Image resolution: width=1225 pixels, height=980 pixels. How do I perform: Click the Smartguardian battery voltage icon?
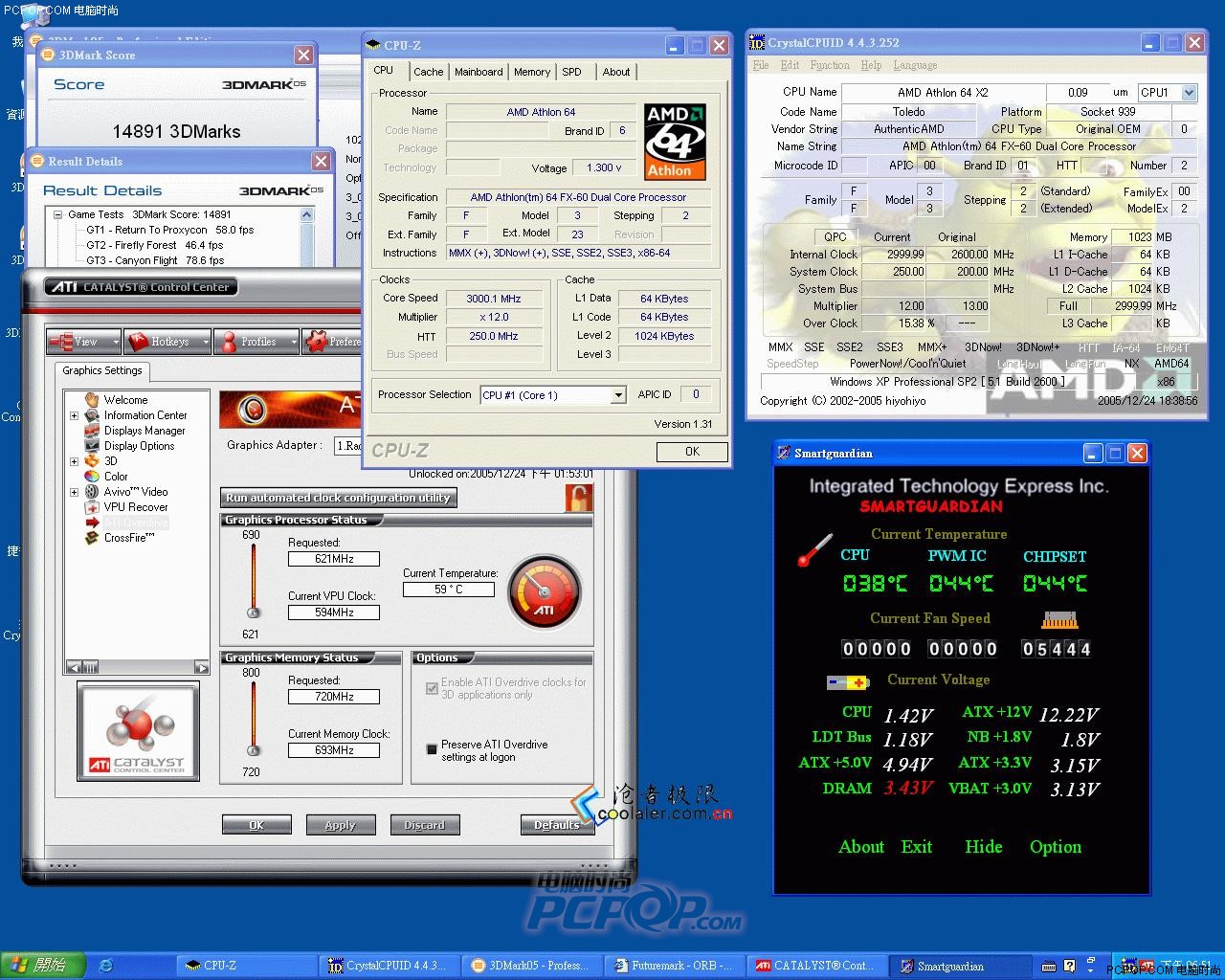pyautogui.click(x=848, y=682)
